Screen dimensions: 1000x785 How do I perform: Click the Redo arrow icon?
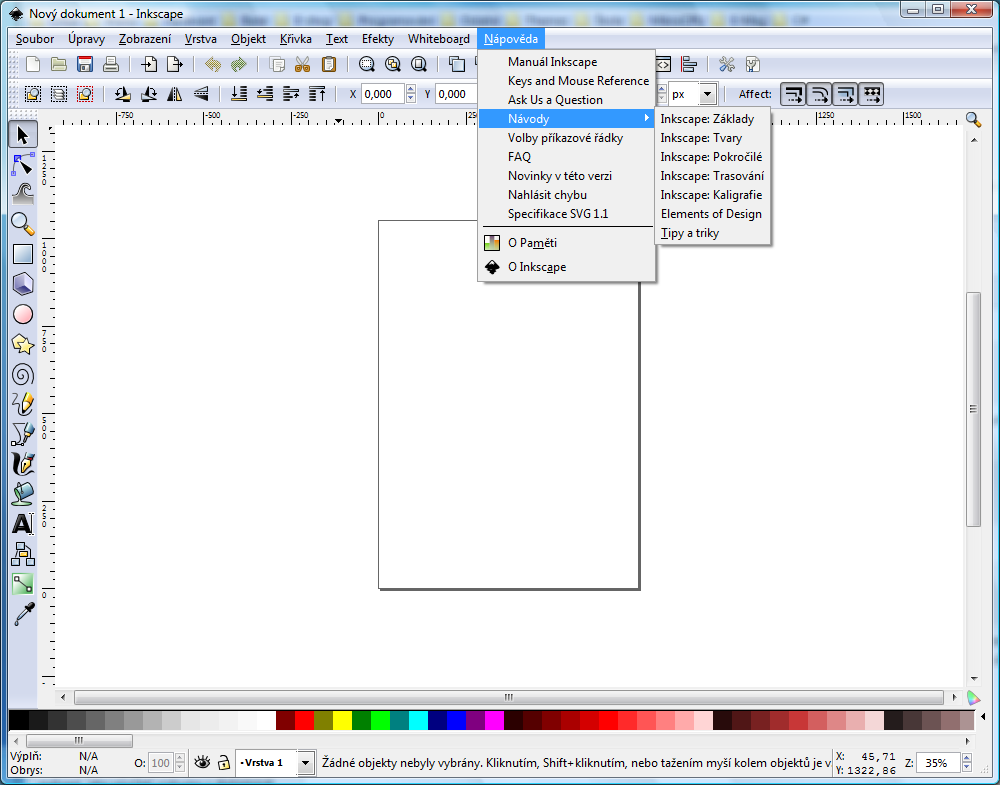click(x=239, y=64)
